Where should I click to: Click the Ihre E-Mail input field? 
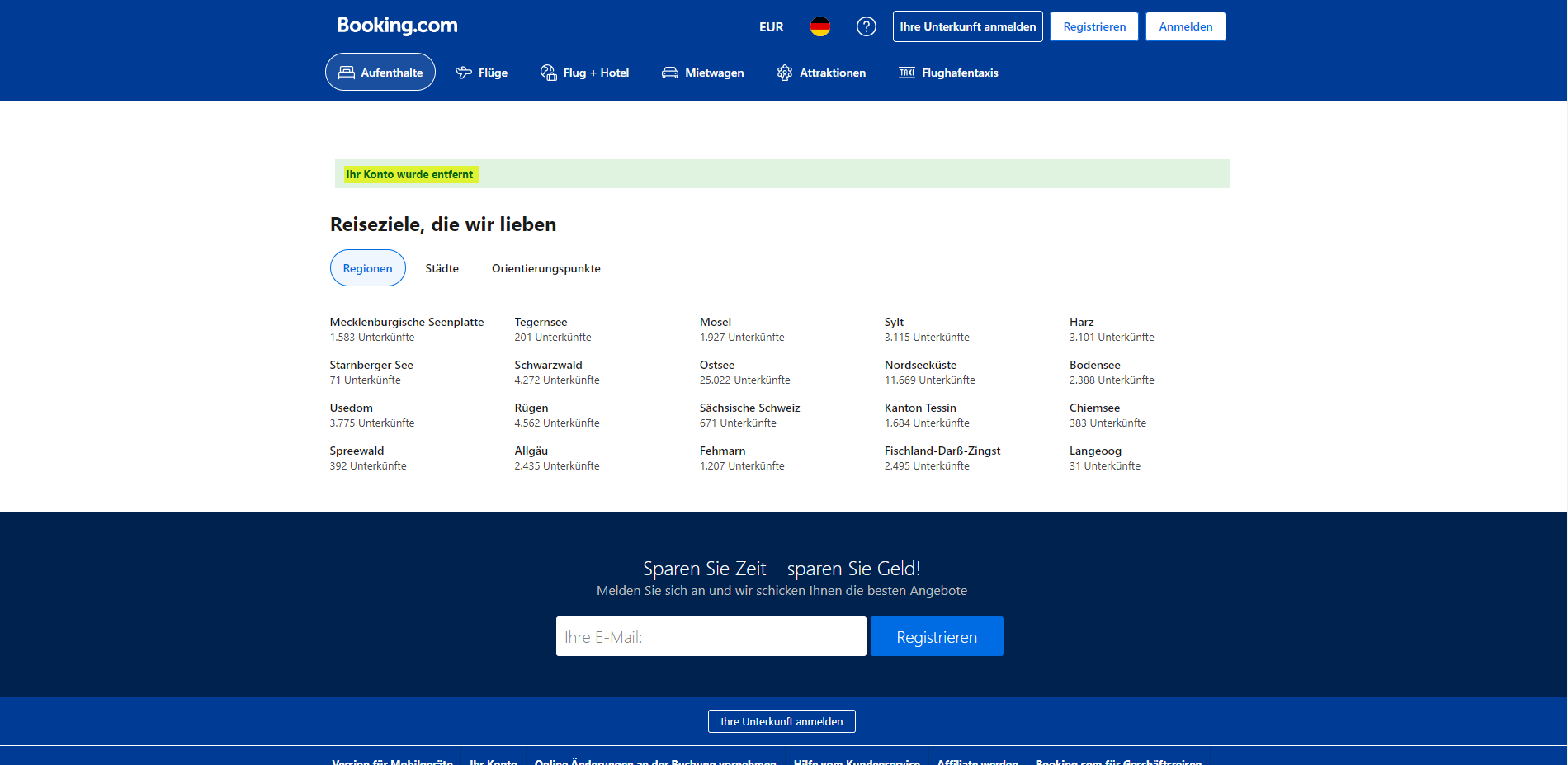point(711,636)
